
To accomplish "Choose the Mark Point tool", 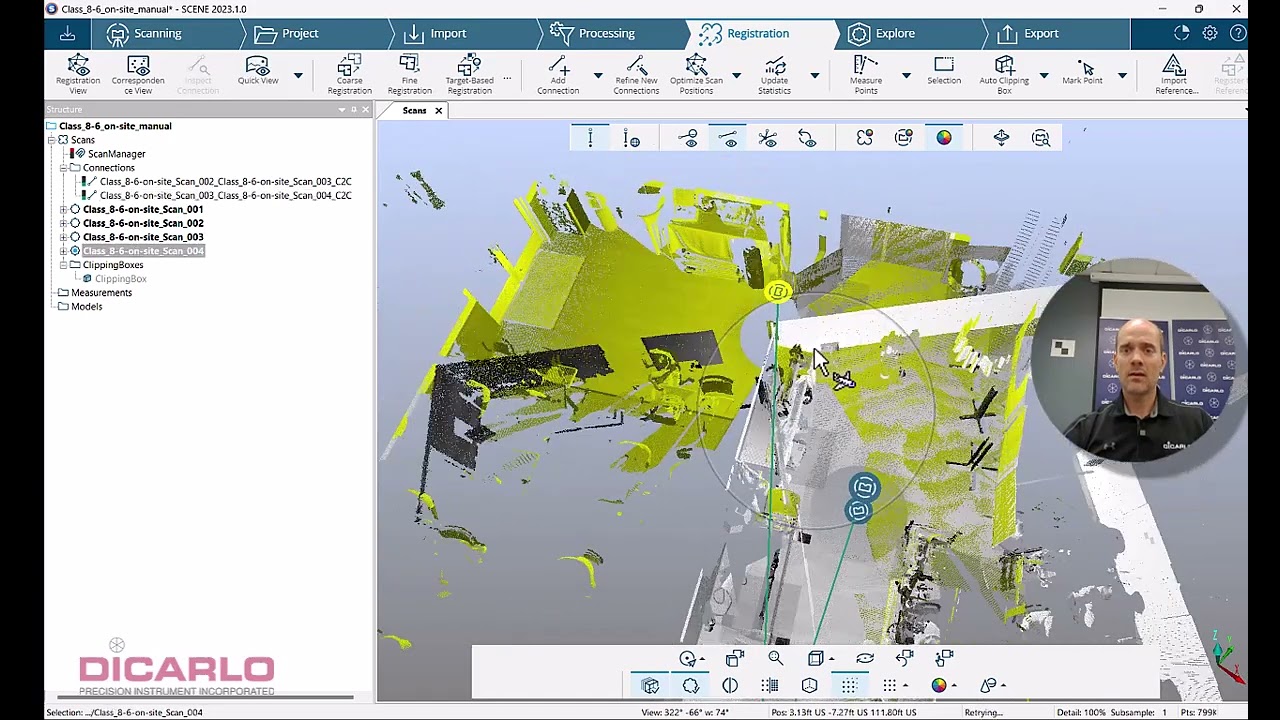I will [x=1083, y=72].
